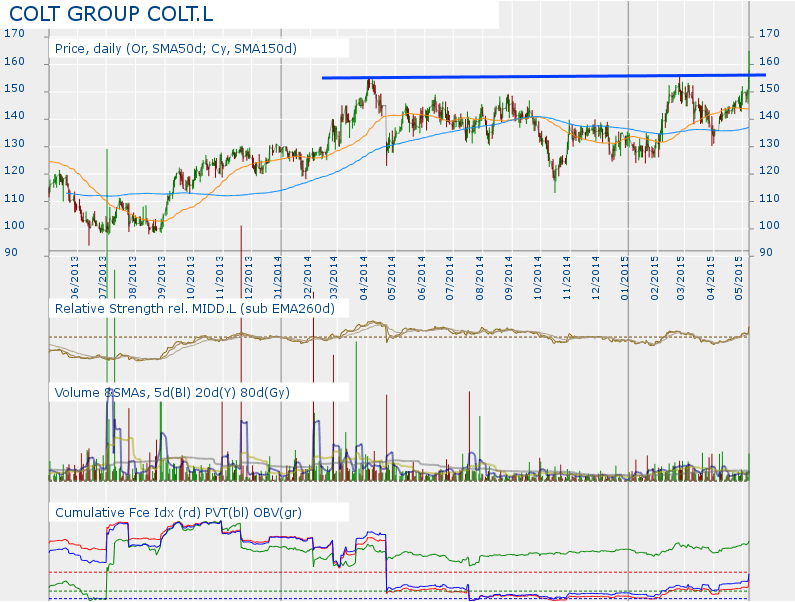
Task: Click the 06/2013 date axis label
Action: 75,278
